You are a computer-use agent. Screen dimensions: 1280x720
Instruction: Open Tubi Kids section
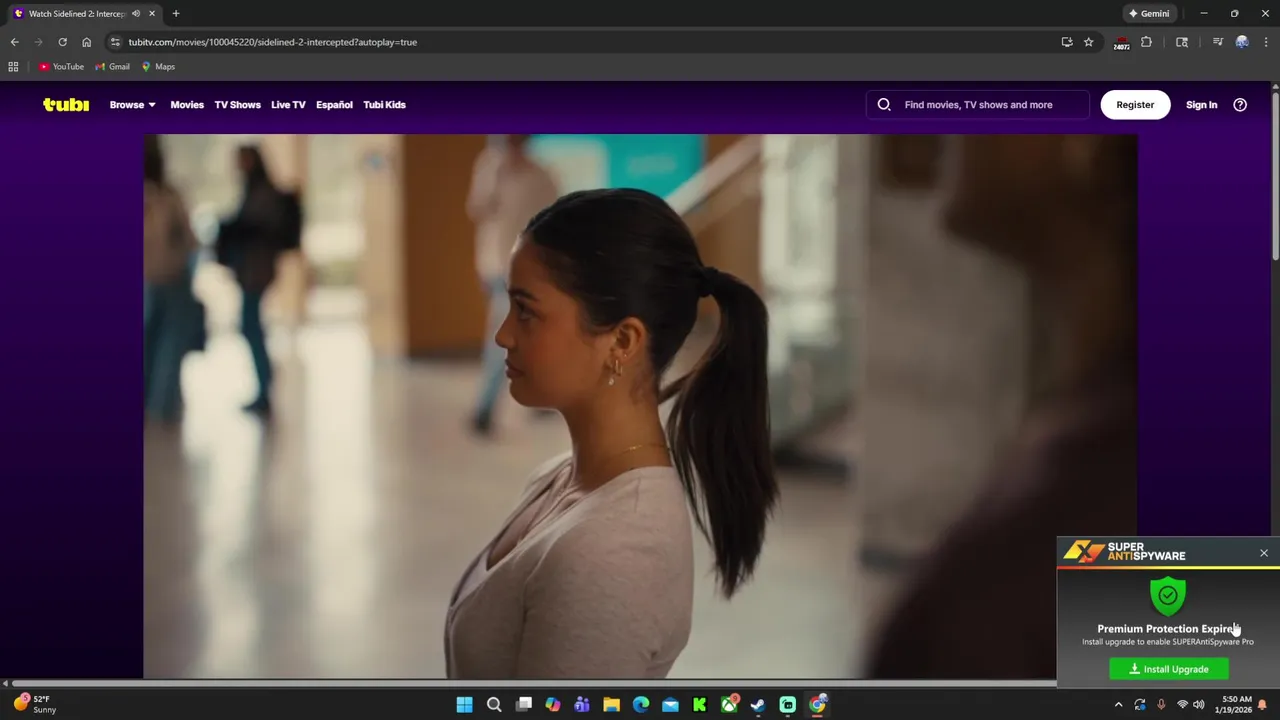[384, 104]
